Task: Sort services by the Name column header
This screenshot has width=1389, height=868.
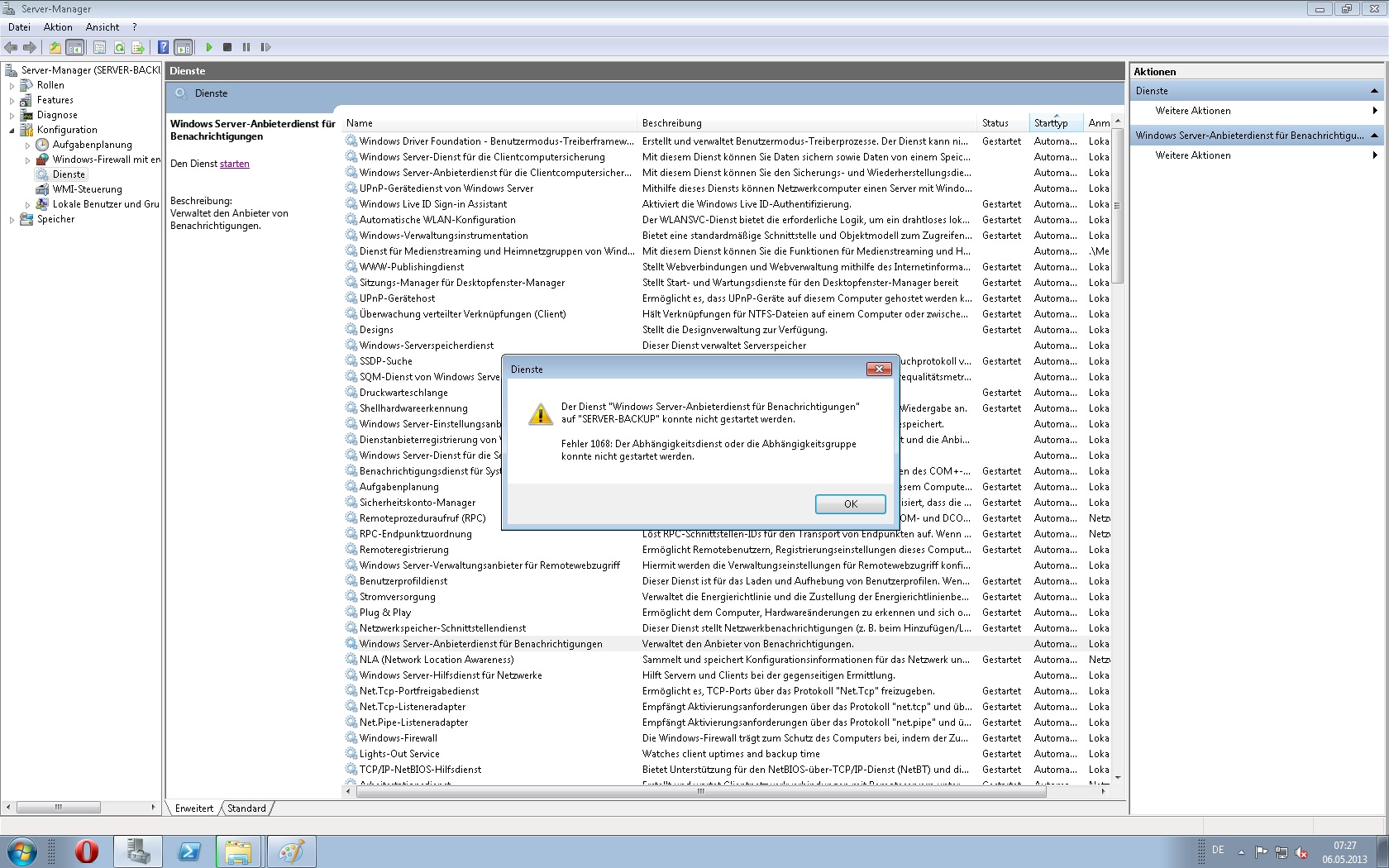Action: pyautogui.click(x=490, y=123)
